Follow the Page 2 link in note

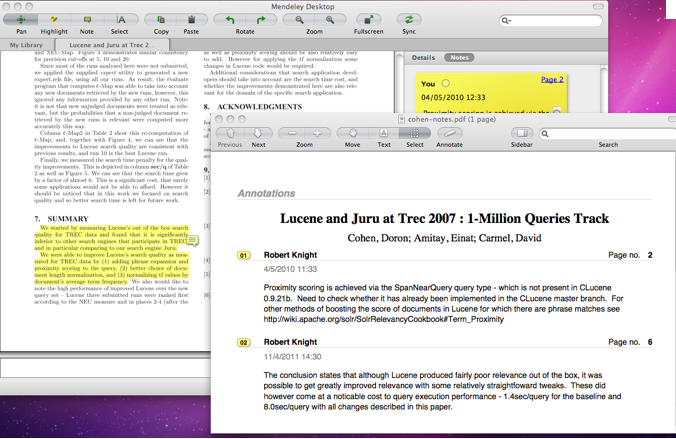pos(551,79)
